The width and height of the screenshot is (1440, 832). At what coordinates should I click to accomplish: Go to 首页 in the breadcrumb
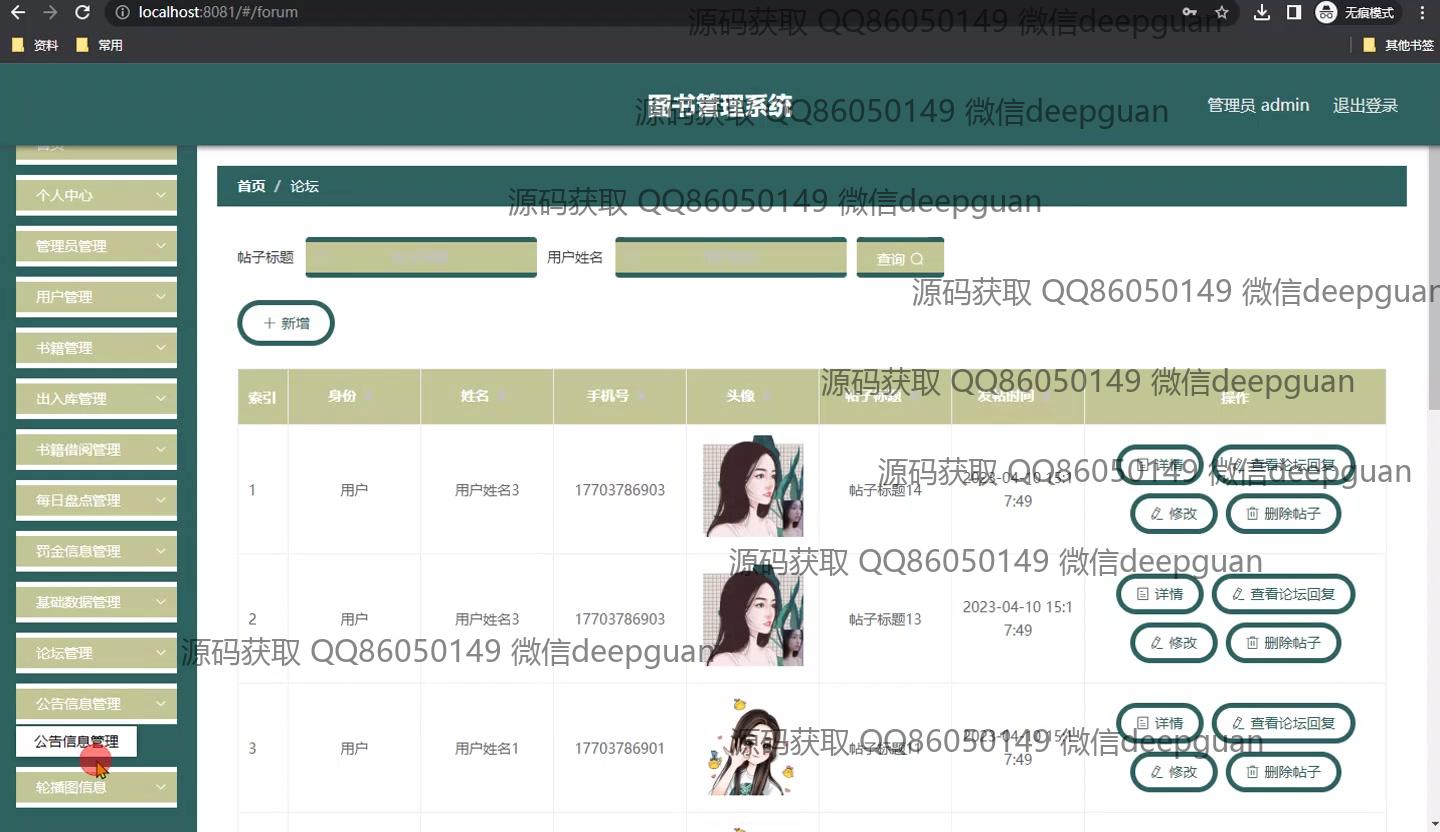pyautogui.click(x=251, y=186)
